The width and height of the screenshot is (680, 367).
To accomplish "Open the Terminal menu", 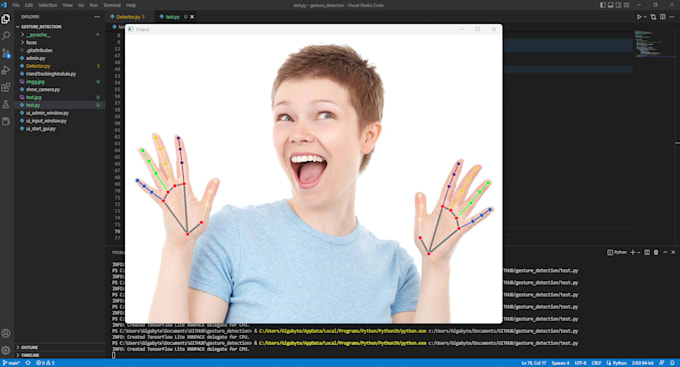I will point(112,5).
